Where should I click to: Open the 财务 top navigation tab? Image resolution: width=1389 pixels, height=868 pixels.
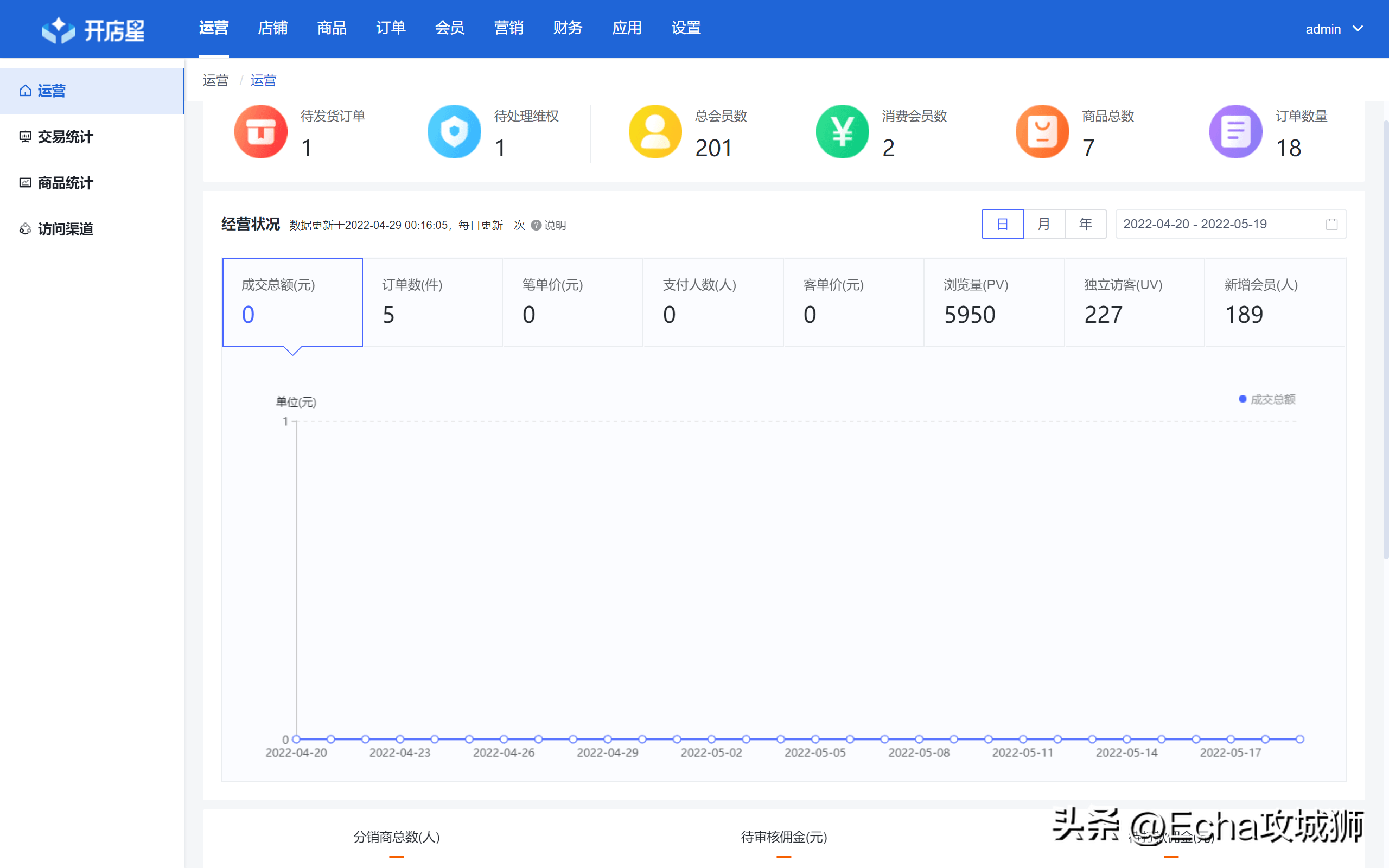[x=568, y=28]
